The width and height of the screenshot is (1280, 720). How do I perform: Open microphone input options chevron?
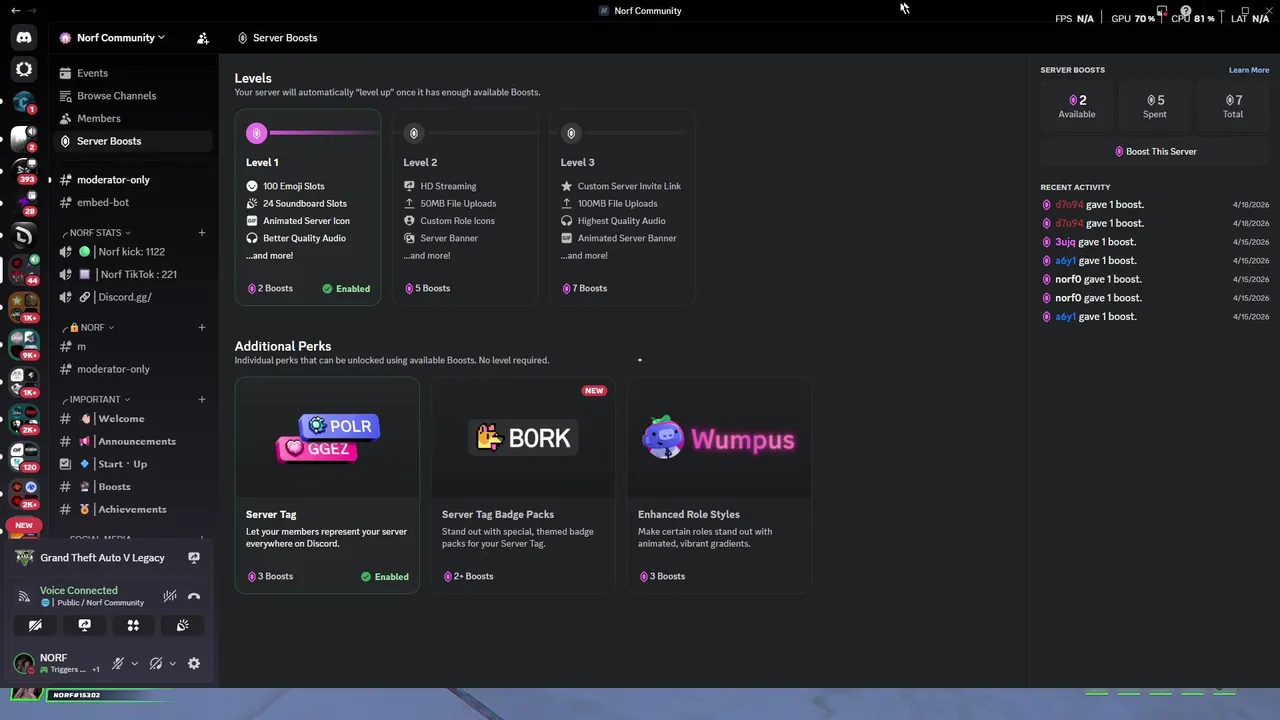(135, 663)
